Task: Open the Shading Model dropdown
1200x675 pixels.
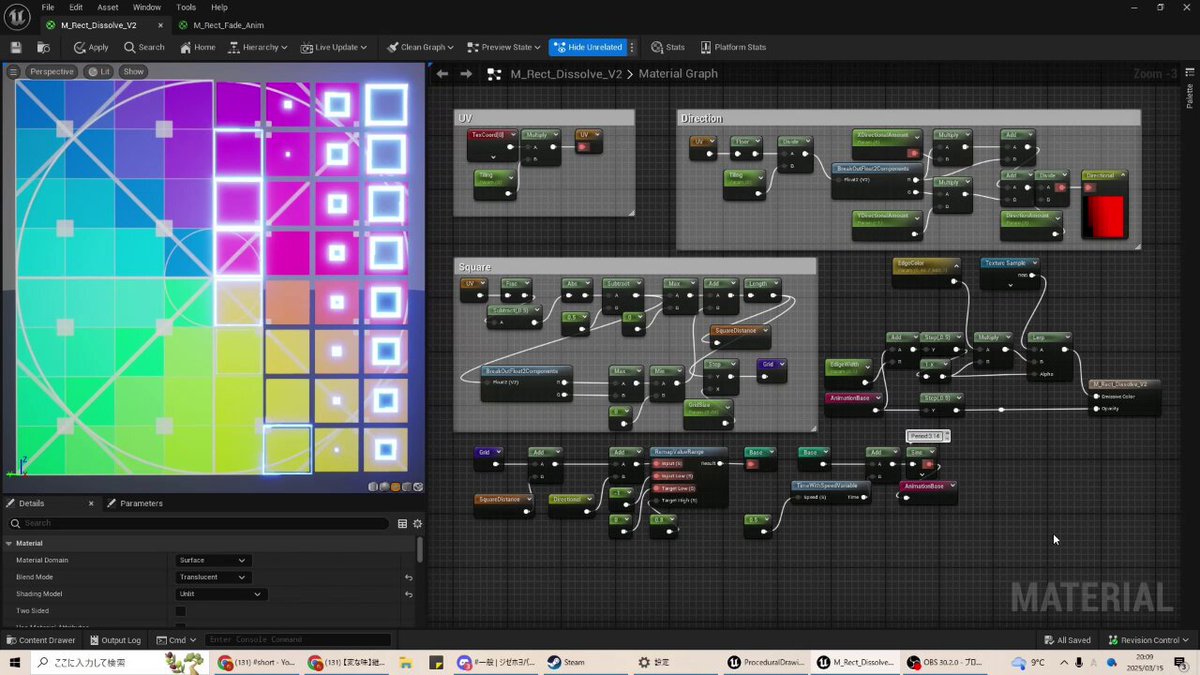Action: click(x=220, y=594)
